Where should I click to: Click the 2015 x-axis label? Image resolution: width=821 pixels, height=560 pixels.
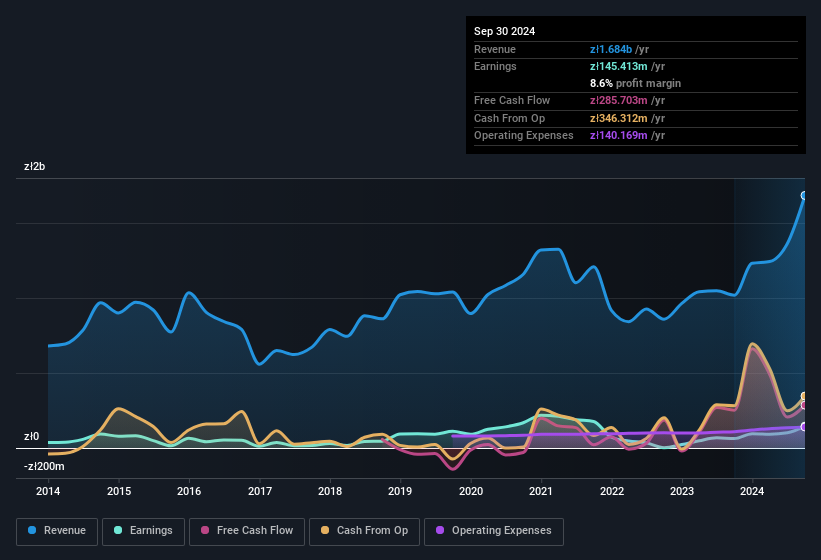tap(119, 491)
